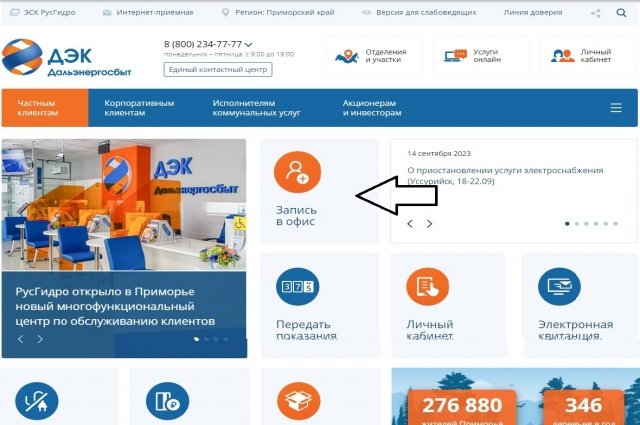Click the ДЭК Дальэнергосбыт logo
The width and height of the screenshot is (640, 425).
pos(67,57)
